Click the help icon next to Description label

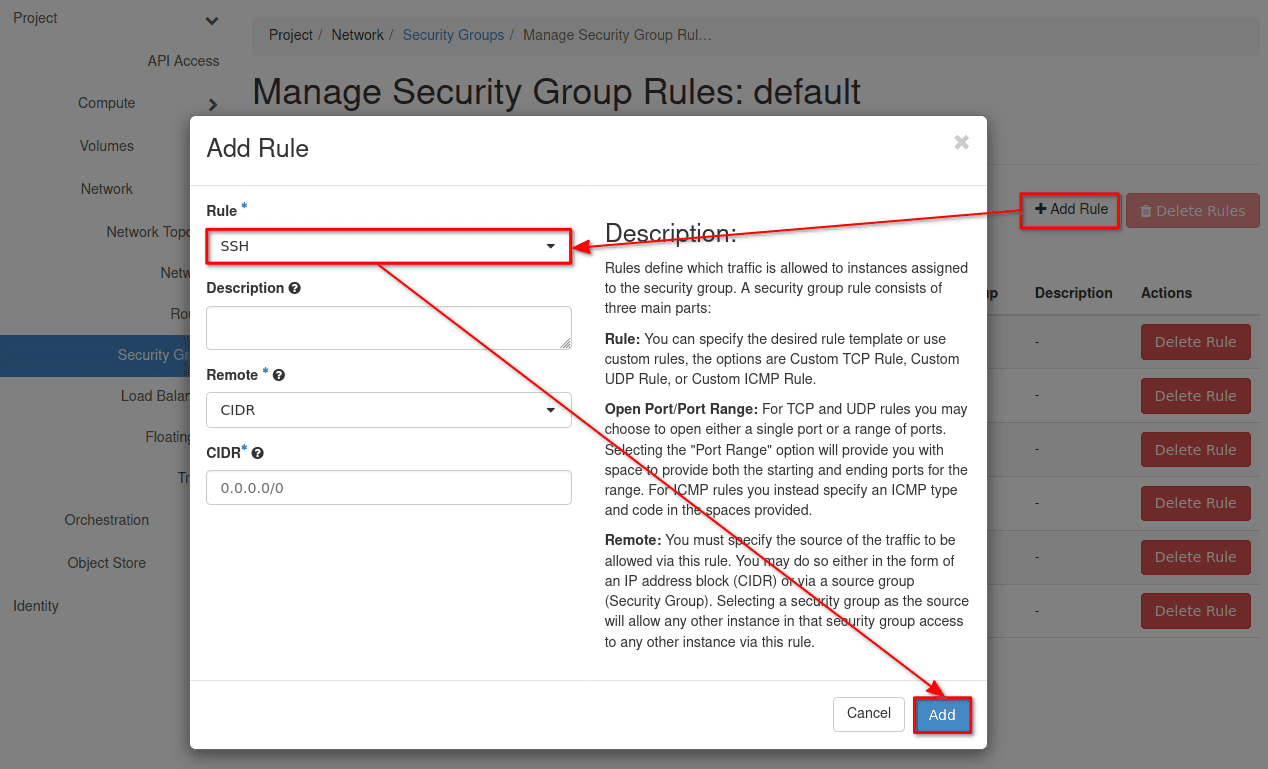click(295, 288)
